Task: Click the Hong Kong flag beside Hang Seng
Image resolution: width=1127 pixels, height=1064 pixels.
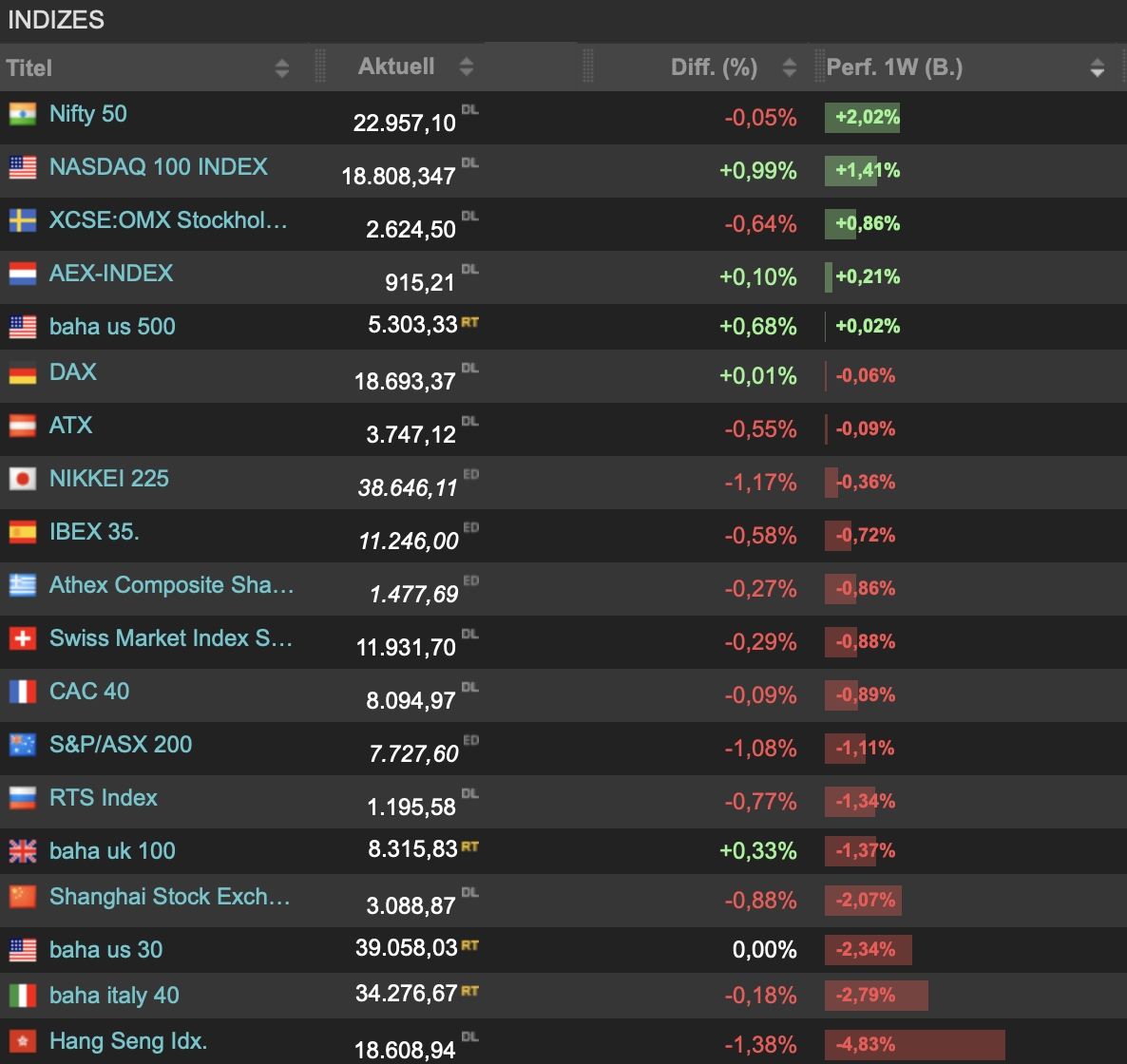Action: 23,1041
